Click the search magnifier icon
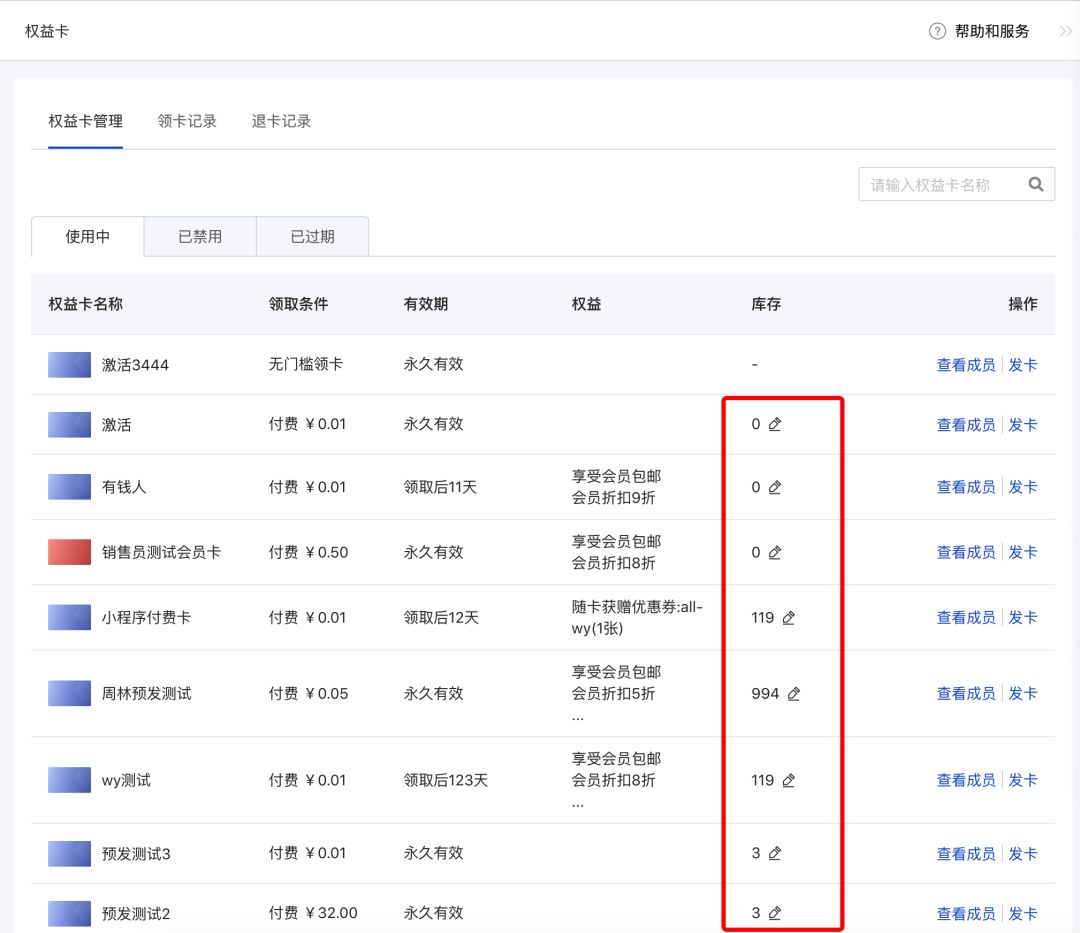Image resolution: width=1080 pixels, height=933 pixels. 1036,185
